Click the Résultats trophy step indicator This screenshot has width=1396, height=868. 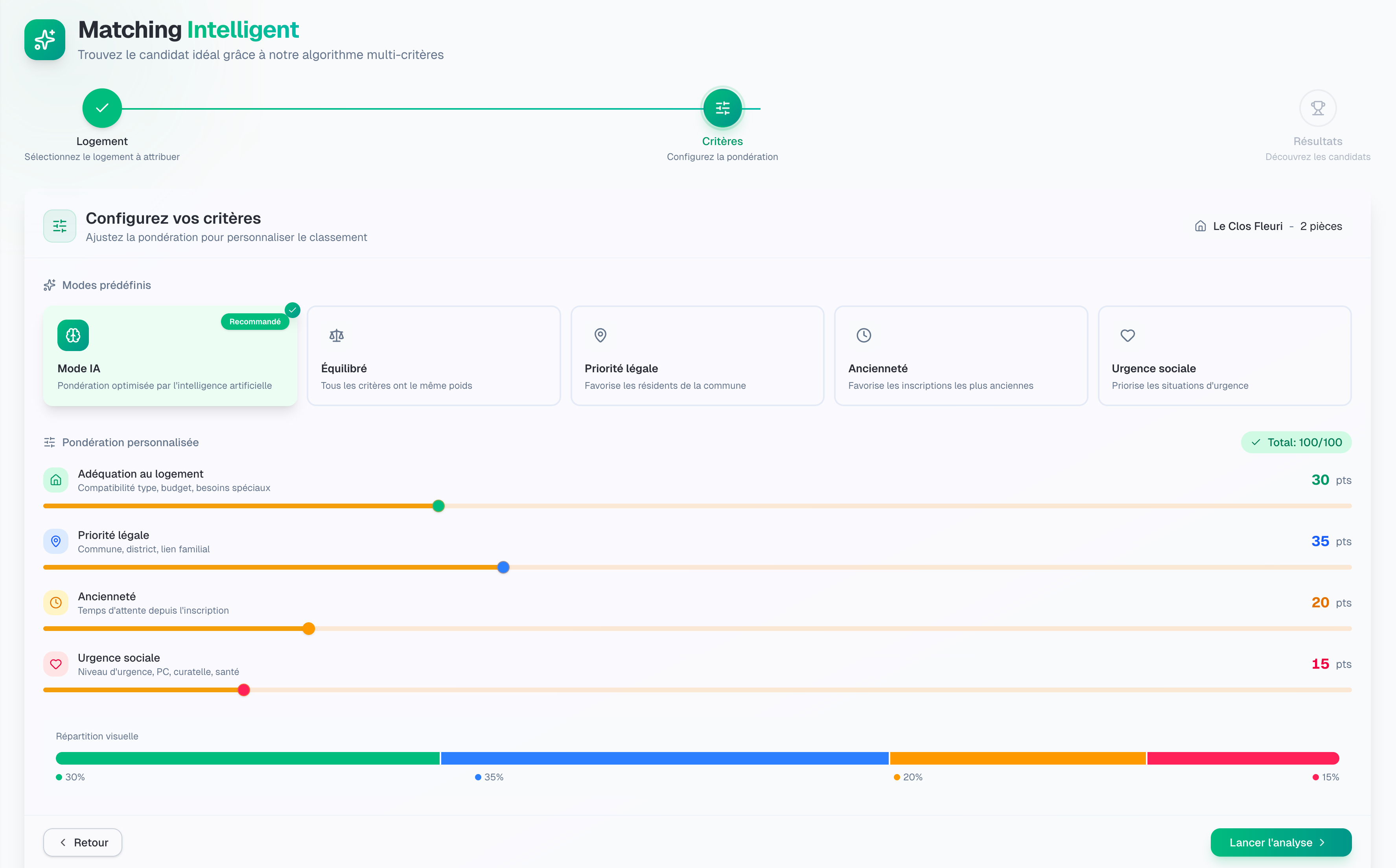point(1318,107)
